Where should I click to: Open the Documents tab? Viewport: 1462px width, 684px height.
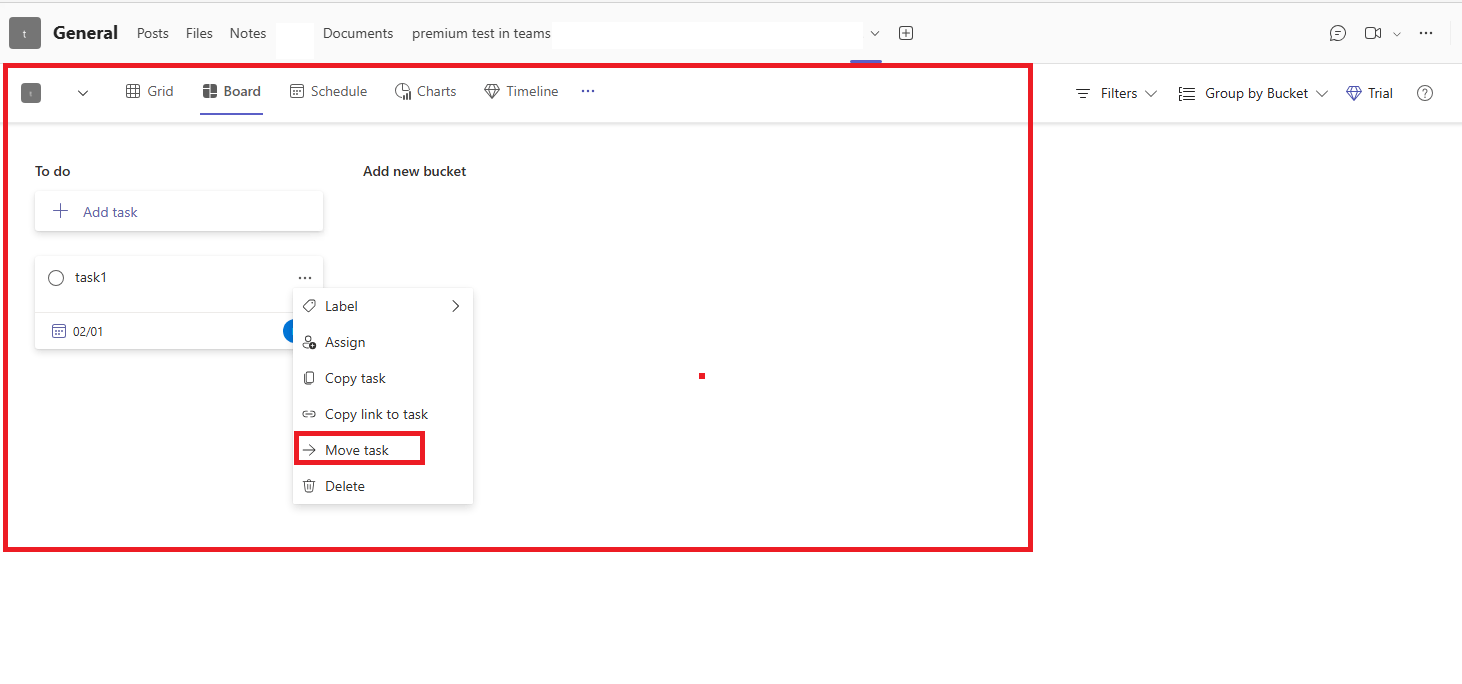(x=358, y=33)
